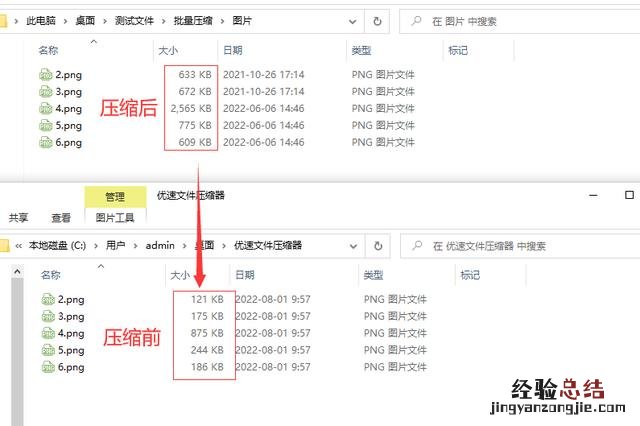The height and width of the screenshot is (426, 640).
Task: Click the 244 KB size cell
Action: click(x=207, y=350)
